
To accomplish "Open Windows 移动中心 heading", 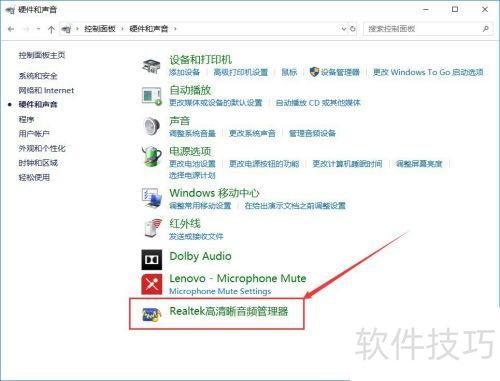I will click(x=214, y=193).
